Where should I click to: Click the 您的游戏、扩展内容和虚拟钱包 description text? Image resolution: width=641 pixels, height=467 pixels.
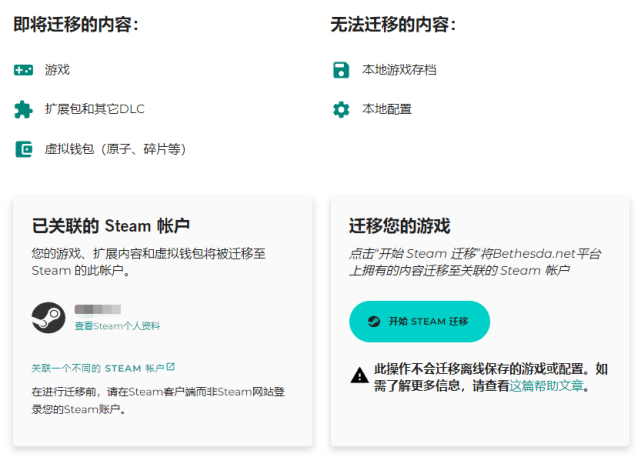(x=149, y=262)
